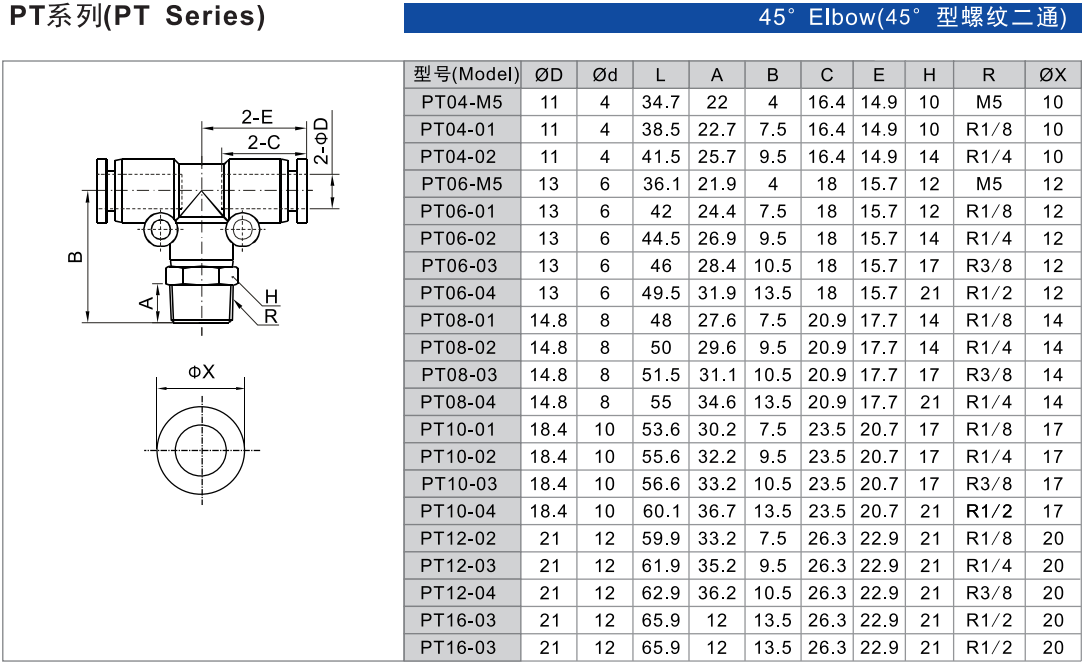Click the H callout label in the diagram

[x=271, y=297]
